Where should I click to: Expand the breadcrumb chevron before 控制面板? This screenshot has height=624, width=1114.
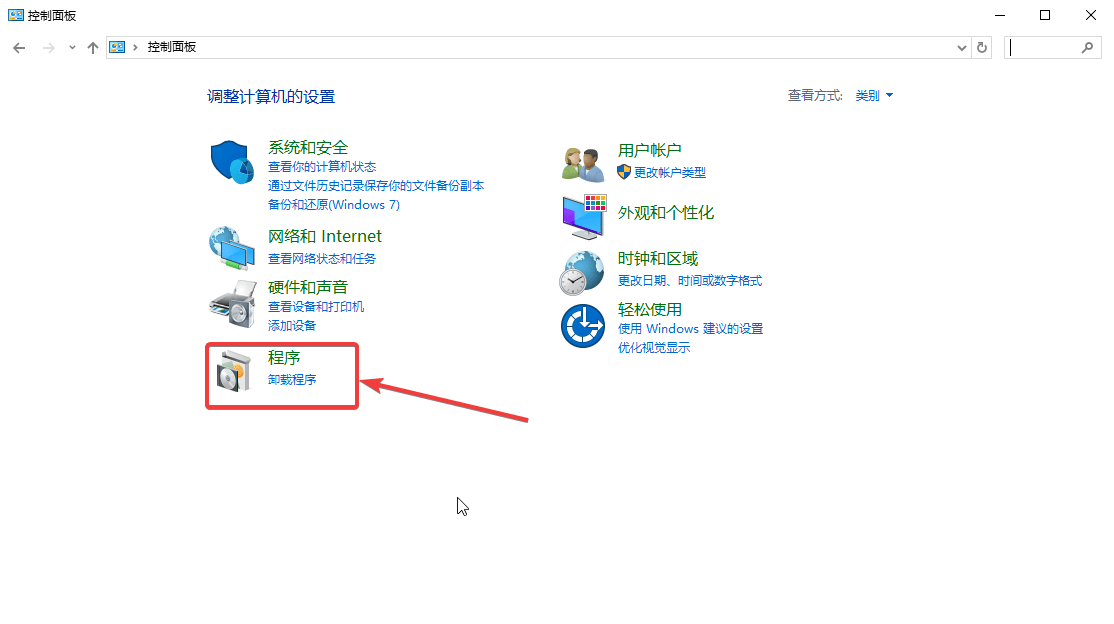(x=135, y=47)
